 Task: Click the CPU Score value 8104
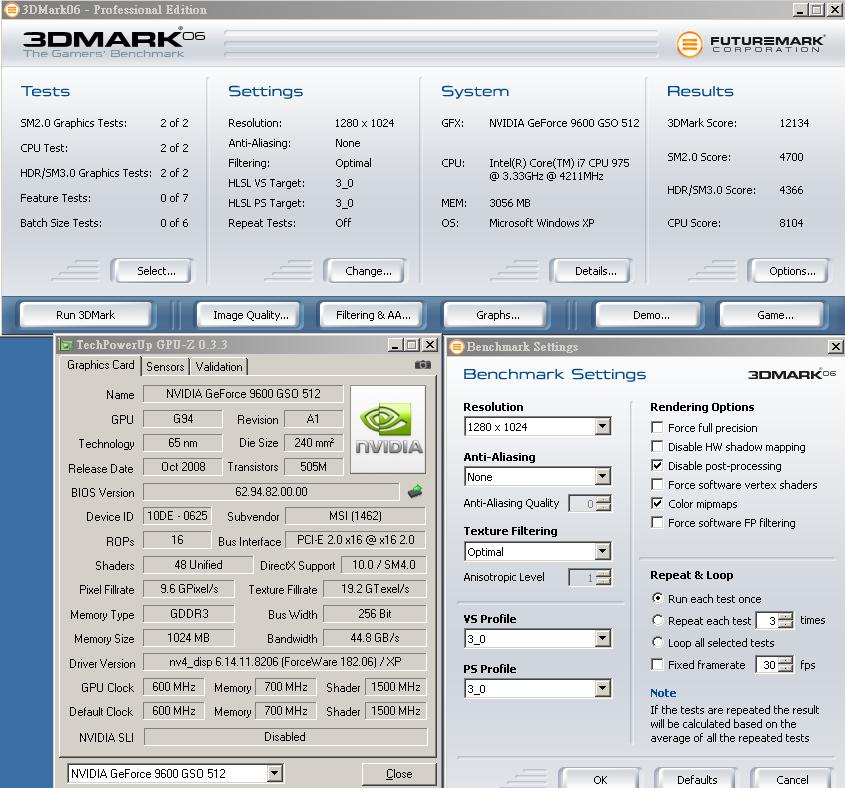pyautogui.click(x=791, y=223)
